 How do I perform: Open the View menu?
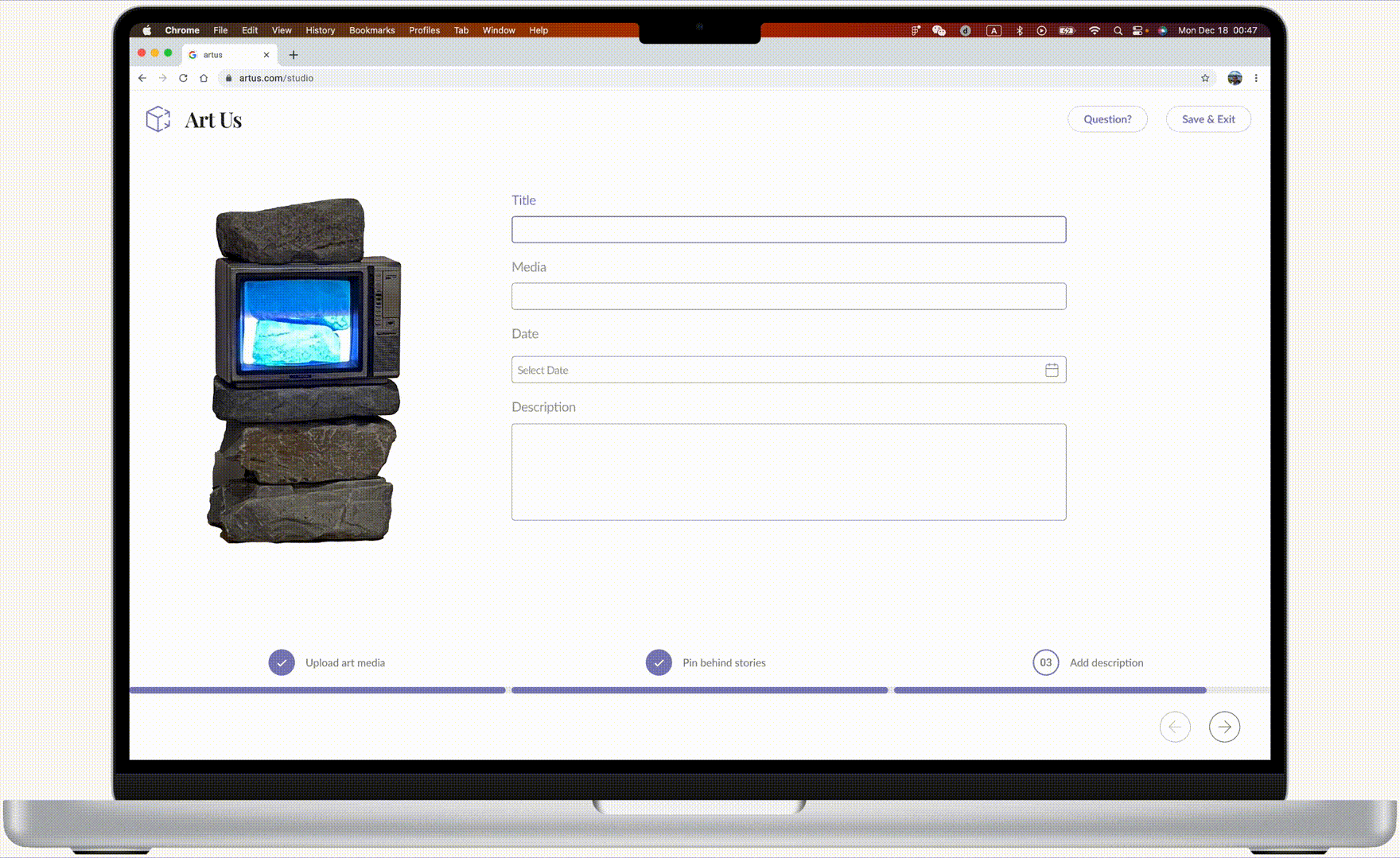pyautogui.click(x=282, y=30)
